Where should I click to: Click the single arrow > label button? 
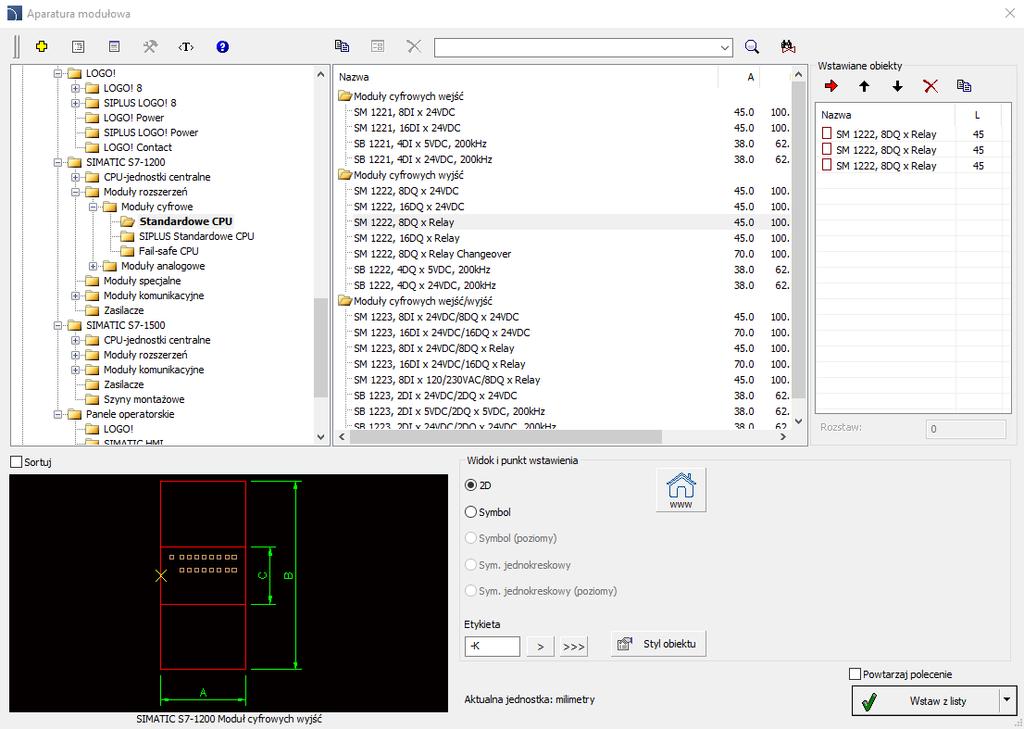(x=540, y=646)
